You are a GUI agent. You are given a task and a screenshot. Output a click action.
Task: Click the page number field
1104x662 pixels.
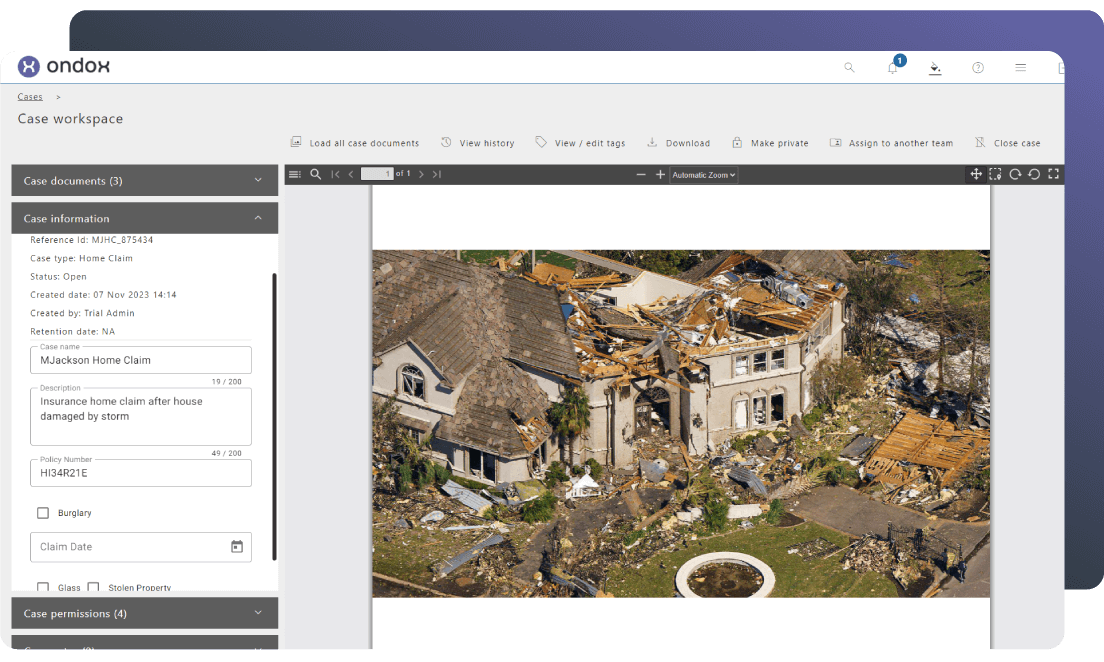(x=377, y=174)
